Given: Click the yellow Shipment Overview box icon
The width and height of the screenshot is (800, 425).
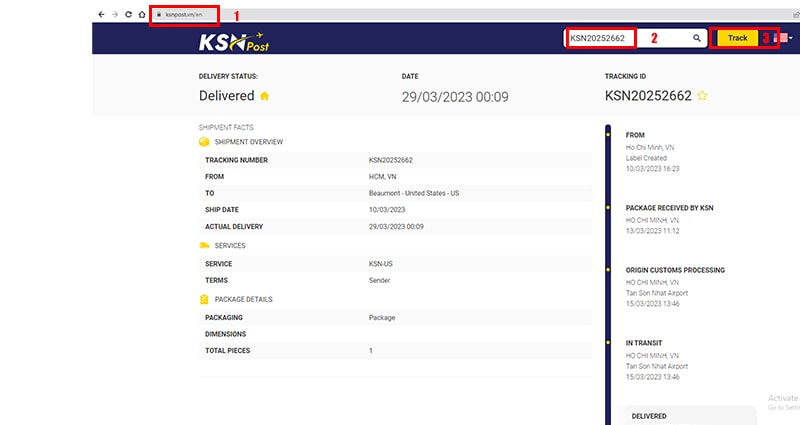Looking at the screenshot, I should point(204,142).
